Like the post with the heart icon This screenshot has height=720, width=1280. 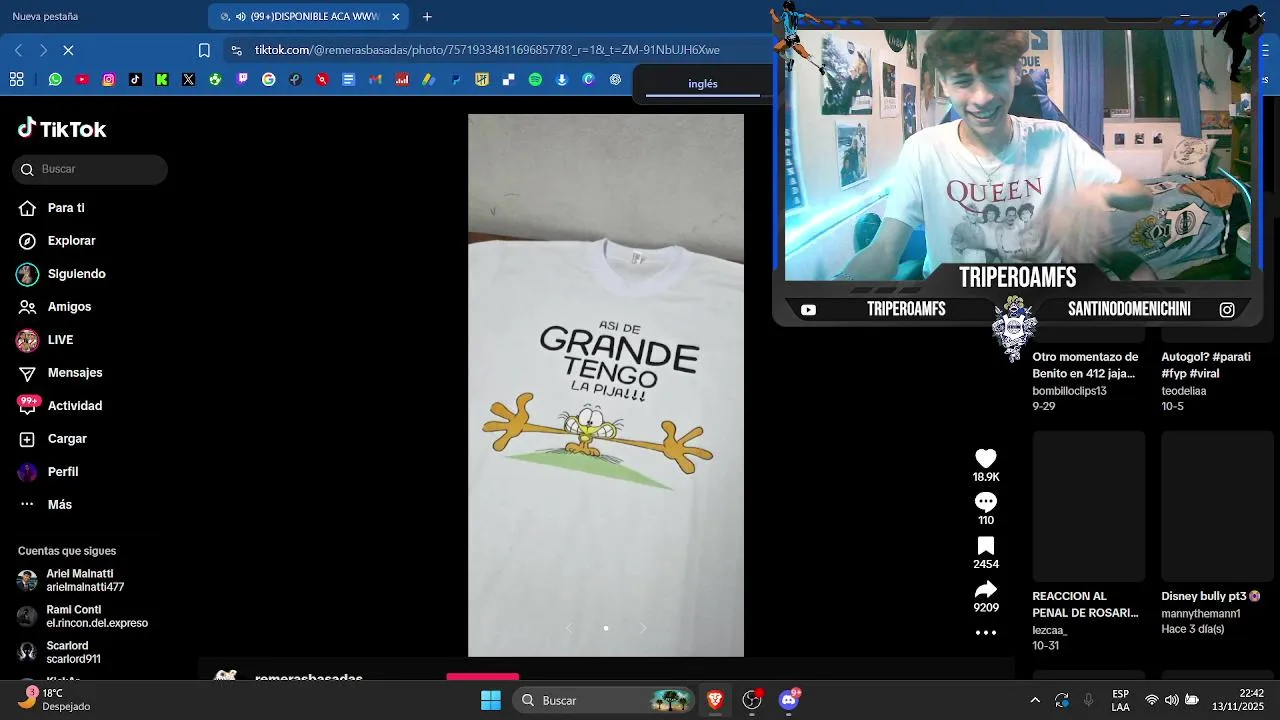tap(986, 458)
